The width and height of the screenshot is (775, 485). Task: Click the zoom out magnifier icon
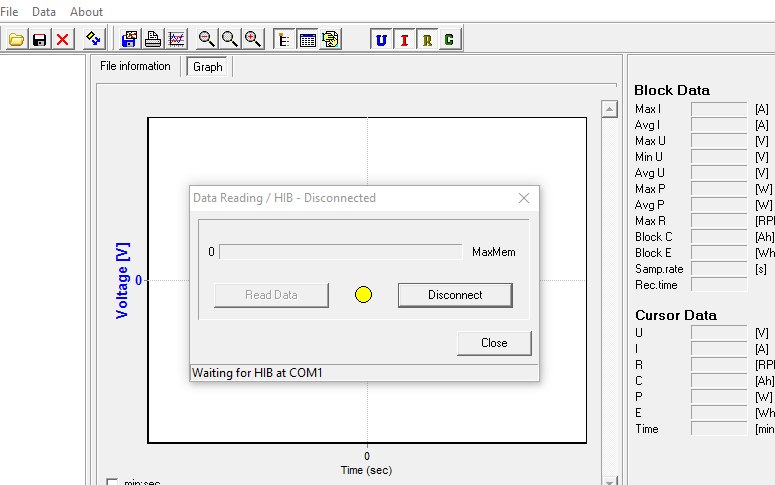coord(206,39)
